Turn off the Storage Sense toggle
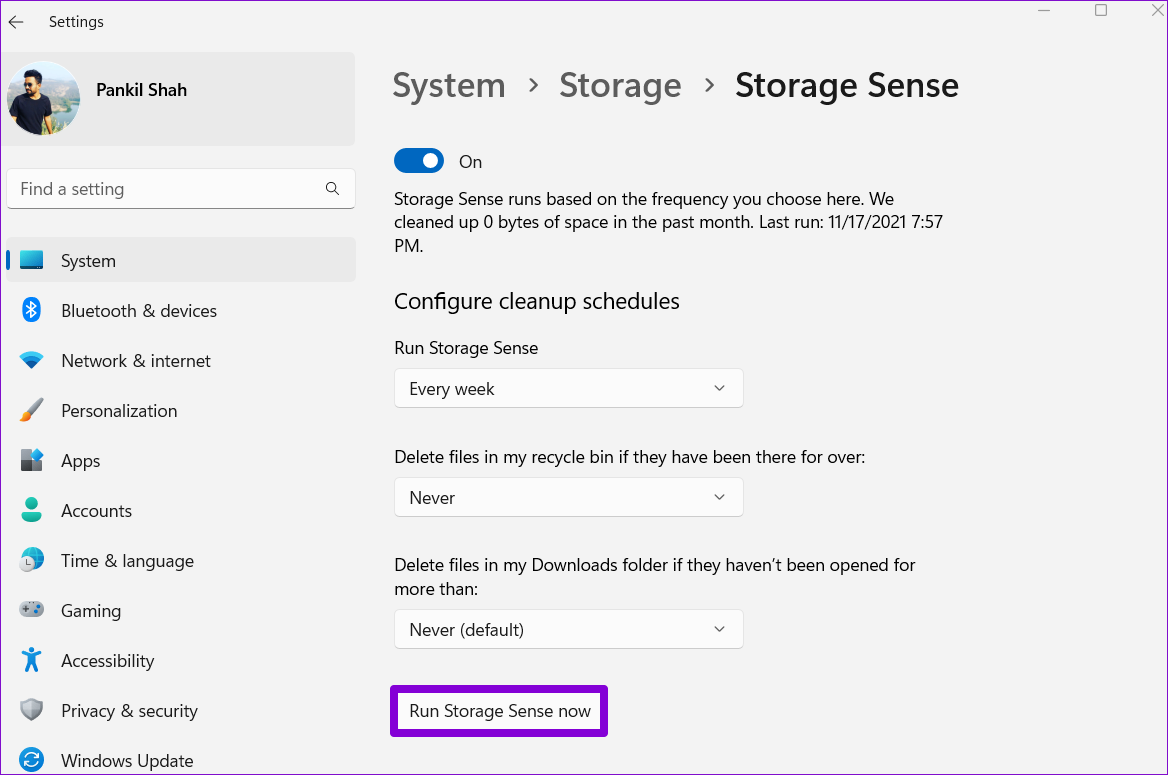 tap(419, 161)
